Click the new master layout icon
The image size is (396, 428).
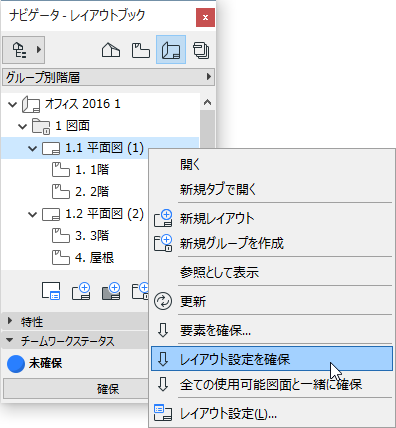[x=111, y=291]
